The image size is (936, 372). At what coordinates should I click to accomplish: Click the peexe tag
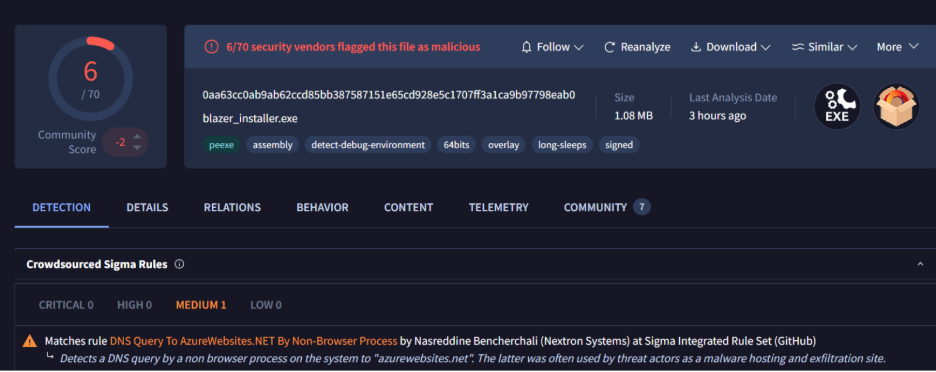[221, 145]
